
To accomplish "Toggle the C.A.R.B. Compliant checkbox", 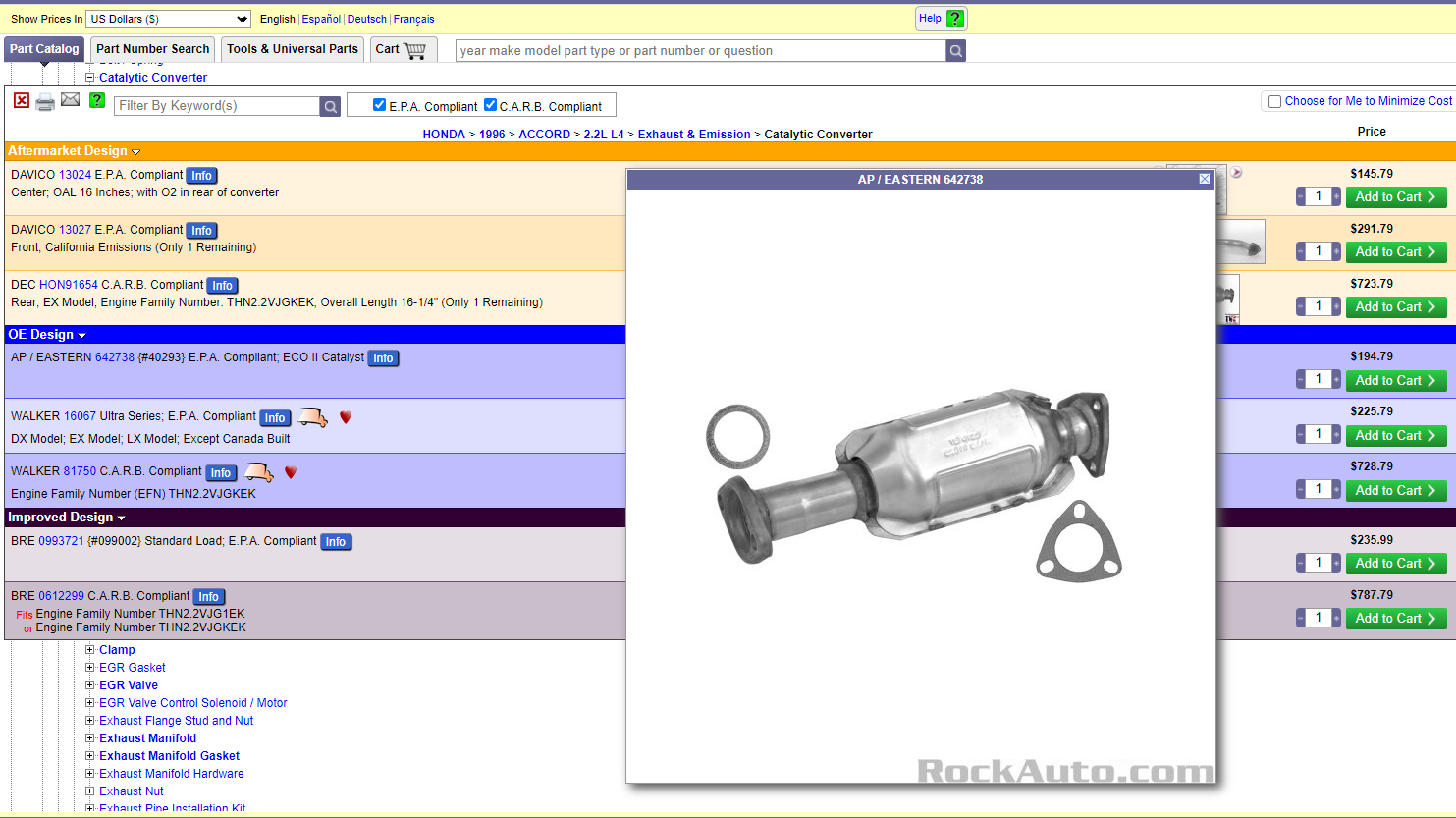I will (x=490, y=105).
